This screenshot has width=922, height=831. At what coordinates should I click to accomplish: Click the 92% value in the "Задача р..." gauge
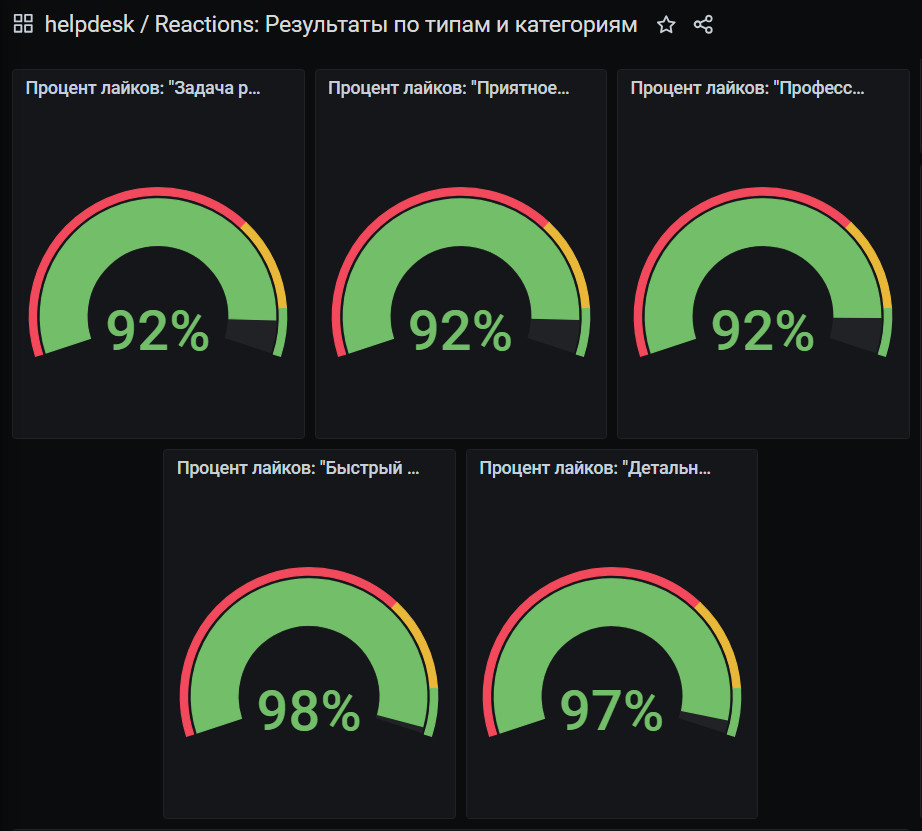point(158,331)
